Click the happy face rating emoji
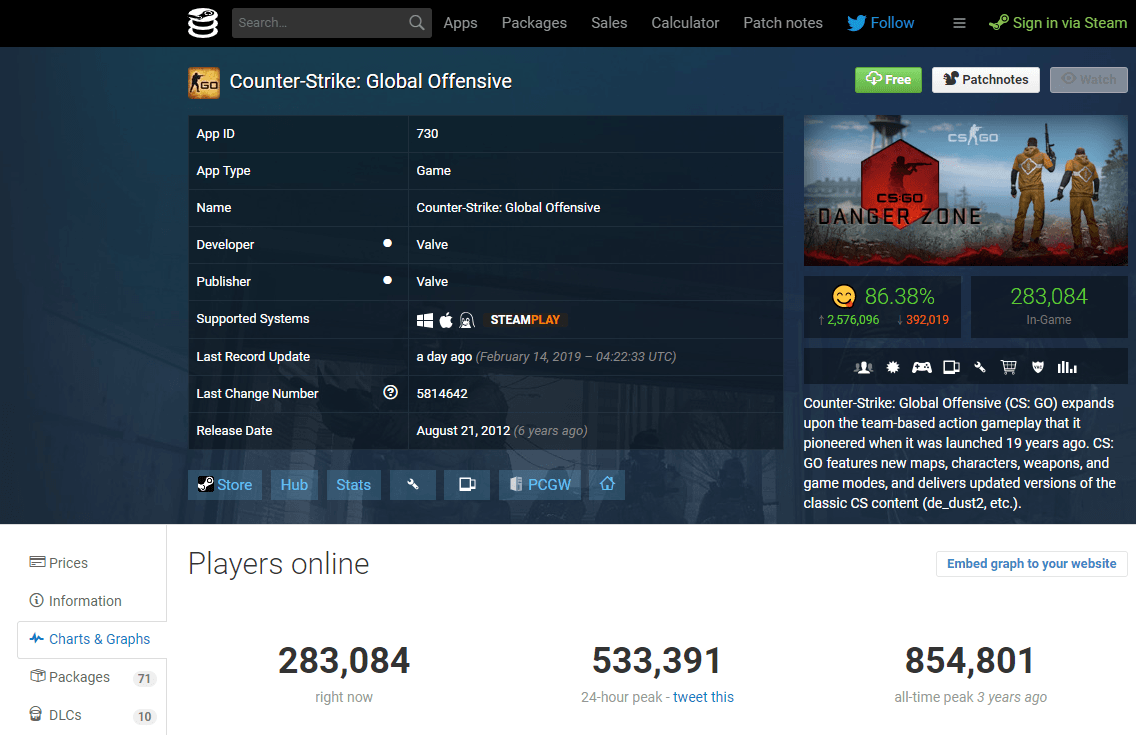 pyautogui.click(x=844, y=296)
